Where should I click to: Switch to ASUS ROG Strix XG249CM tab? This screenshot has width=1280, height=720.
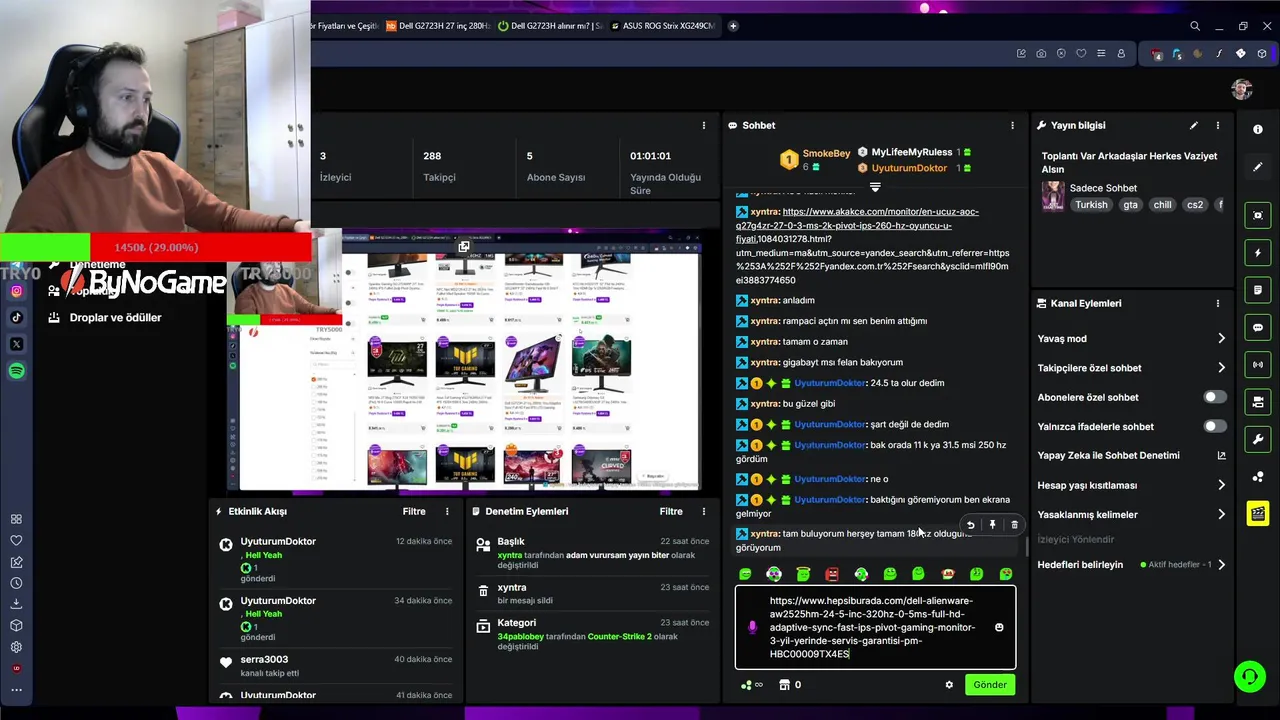click(x=663, y=26)
